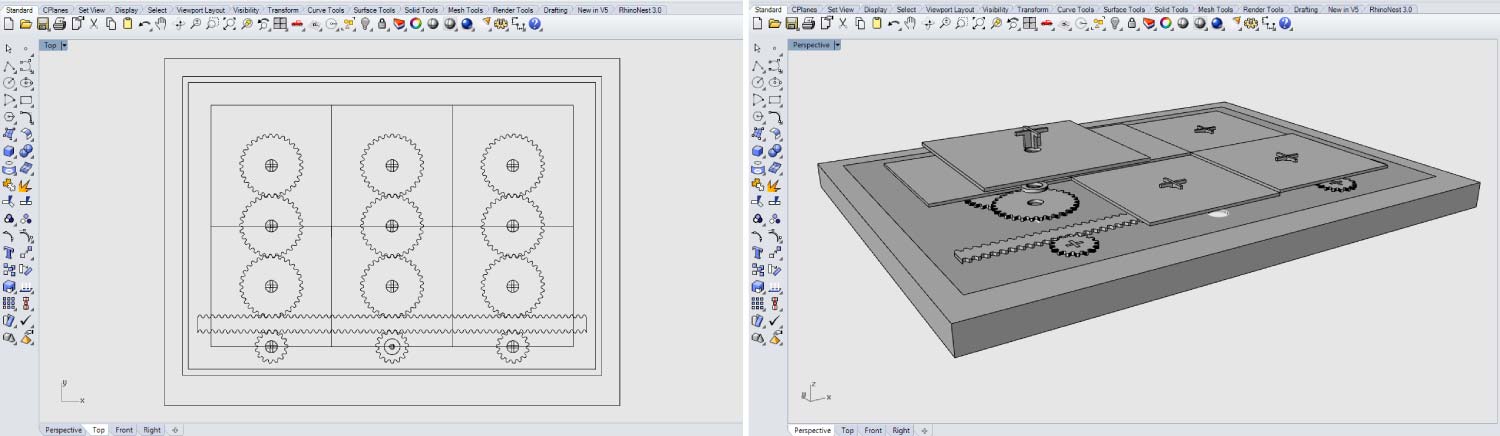Open New in V5 tab in right window

click(1343, 9)
